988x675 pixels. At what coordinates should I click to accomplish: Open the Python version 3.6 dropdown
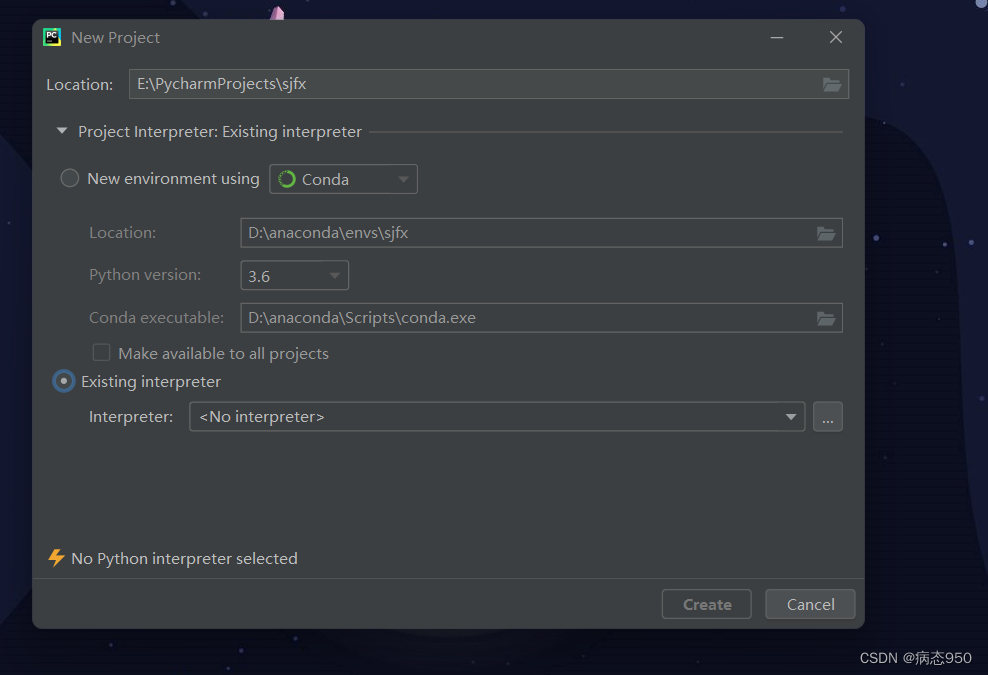click(294, 275)
